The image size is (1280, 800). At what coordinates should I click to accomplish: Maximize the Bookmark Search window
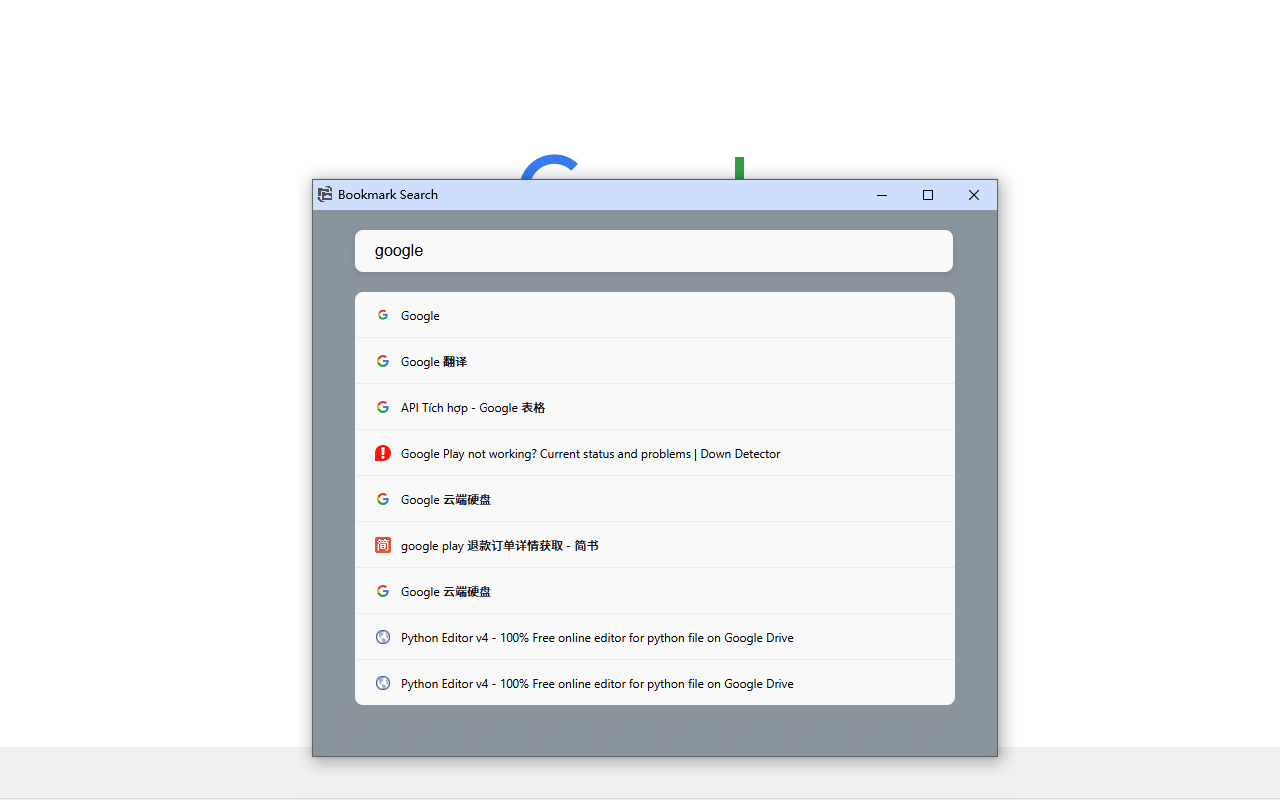[927, 195]
